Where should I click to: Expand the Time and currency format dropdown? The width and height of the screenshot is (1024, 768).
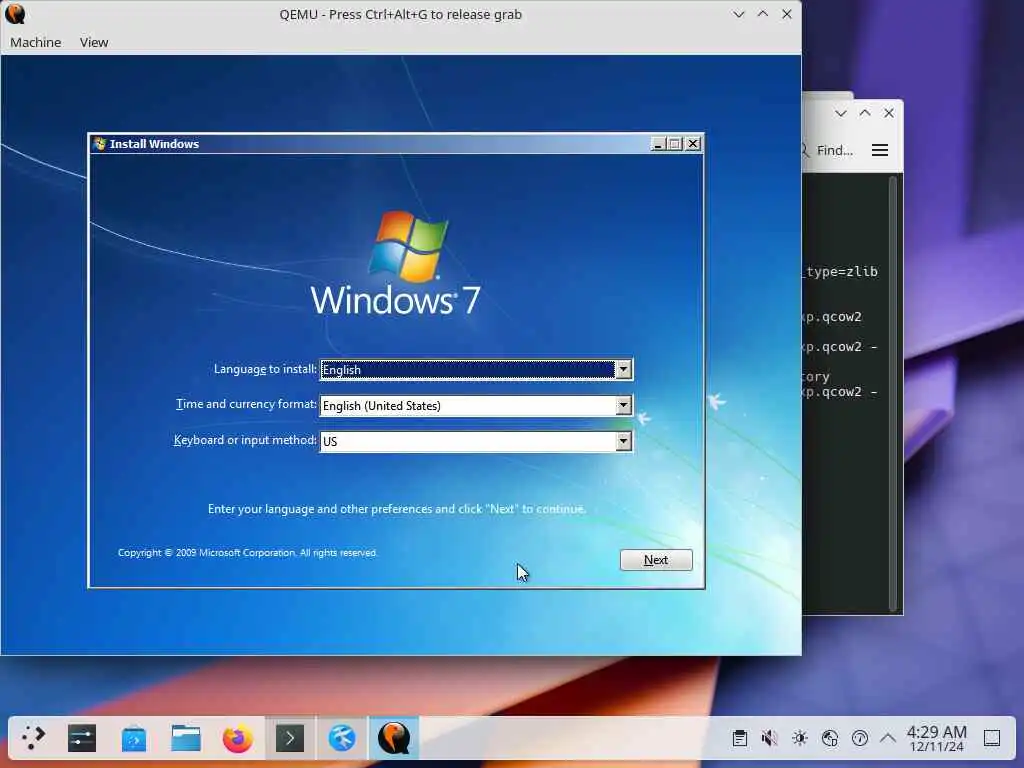tap(623, 406)
